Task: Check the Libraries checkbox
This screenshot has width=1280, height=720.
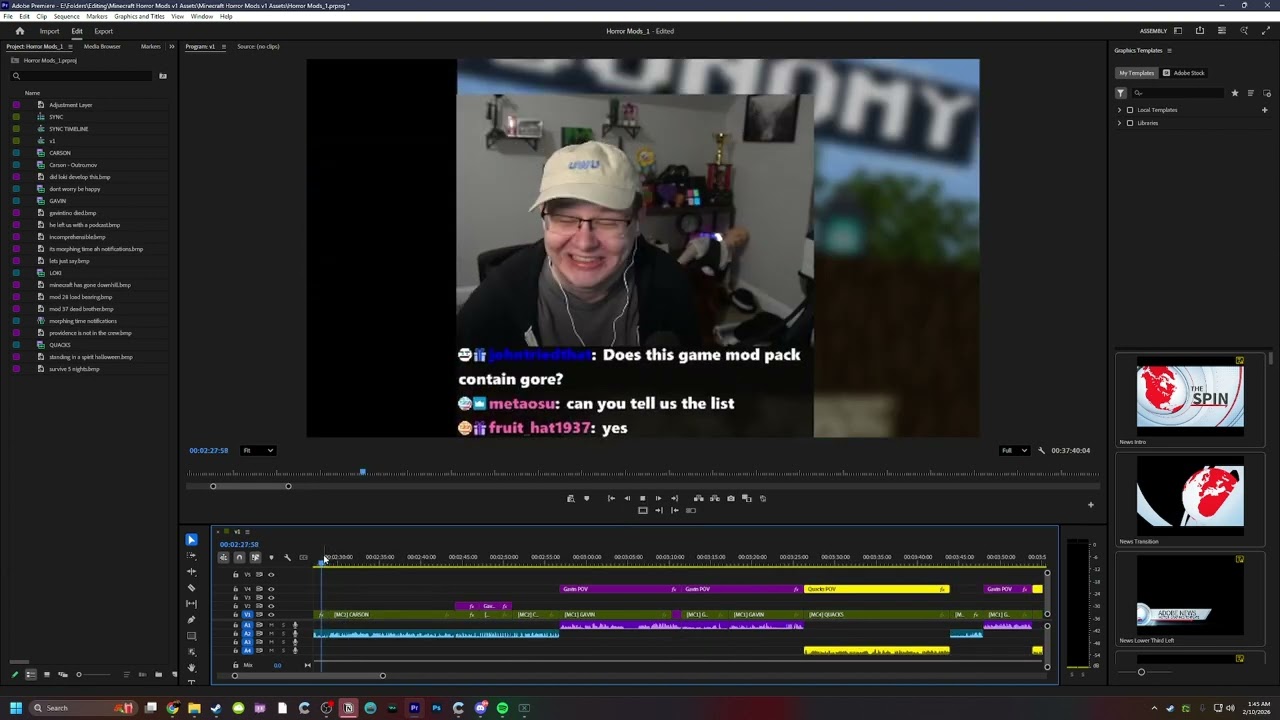Action: pos(1130,123)
